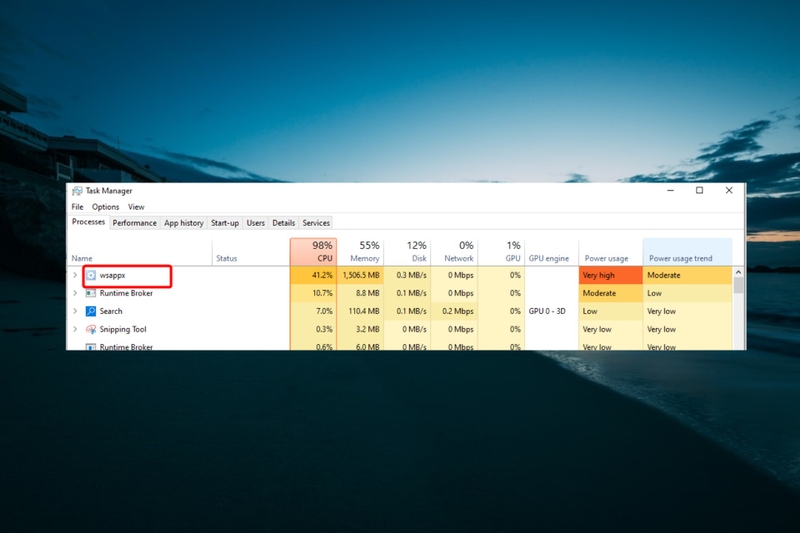
Task: Switch to the Users tab
Action: click(x=256, y=223)
